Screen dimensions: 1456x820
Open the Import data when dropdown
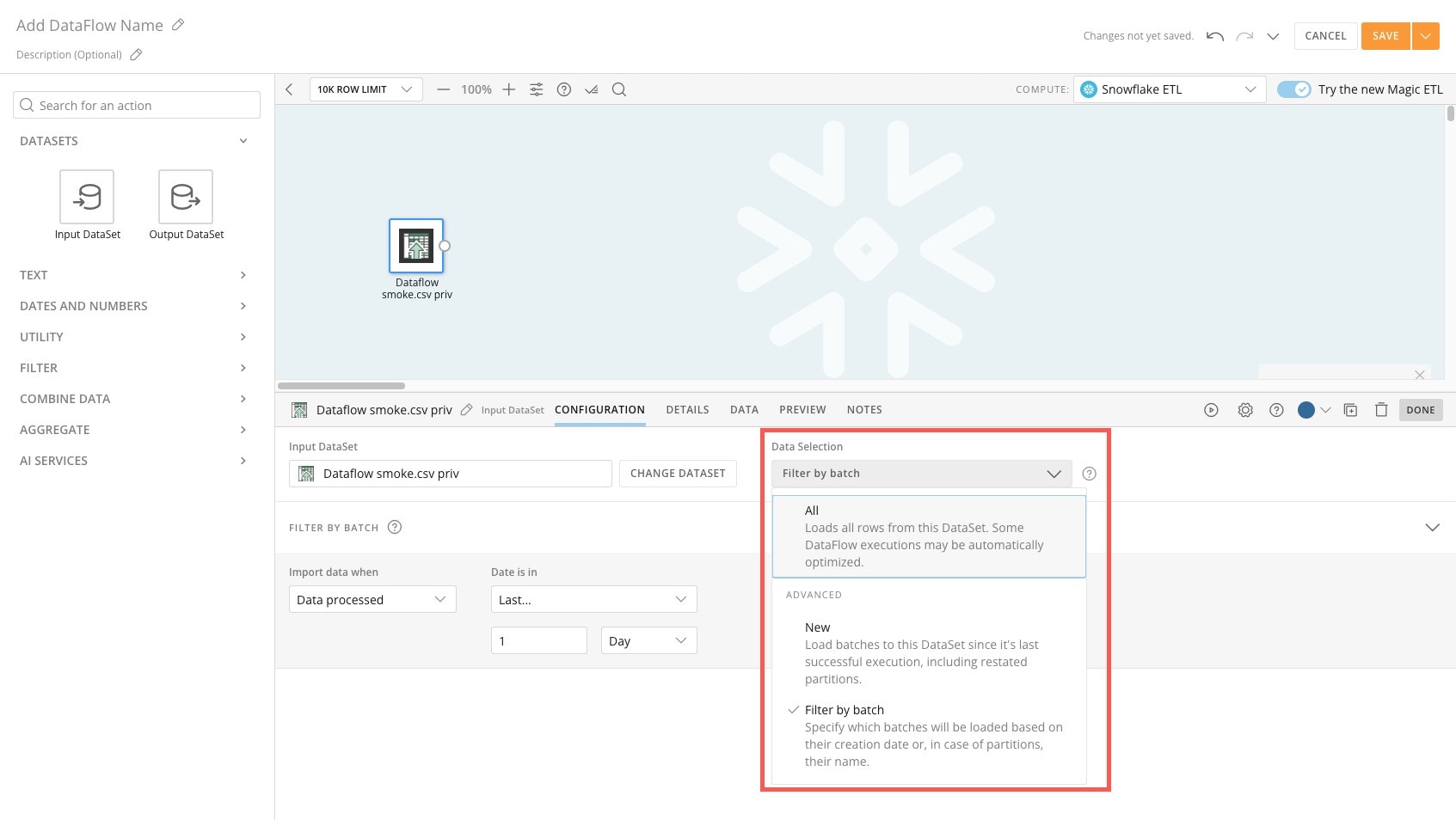pos(372,599)
